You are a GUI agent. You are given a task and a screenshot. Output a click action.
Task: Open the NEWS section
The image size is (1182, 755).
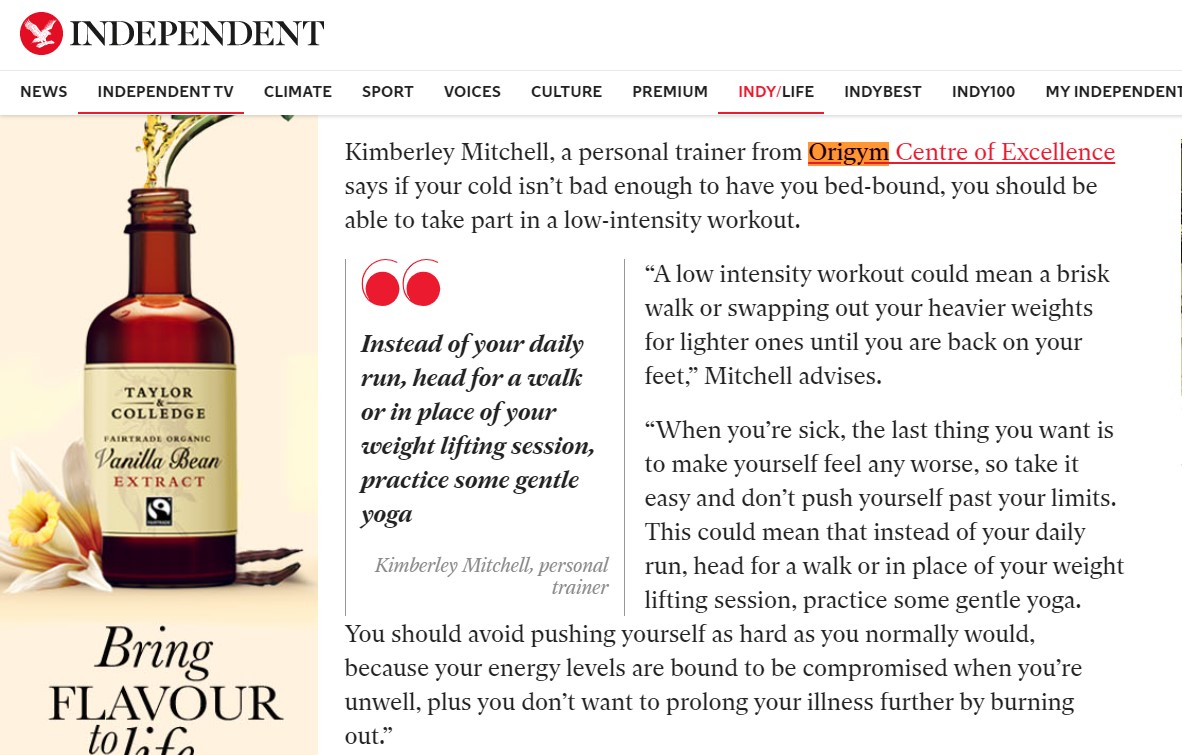click(x=43, y=91)
